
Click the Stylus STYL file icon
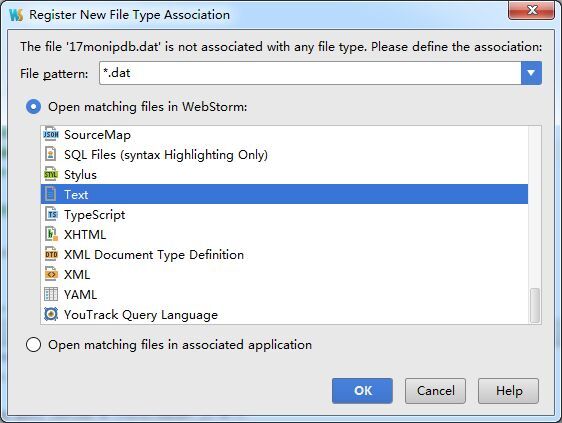click(51, 174)
